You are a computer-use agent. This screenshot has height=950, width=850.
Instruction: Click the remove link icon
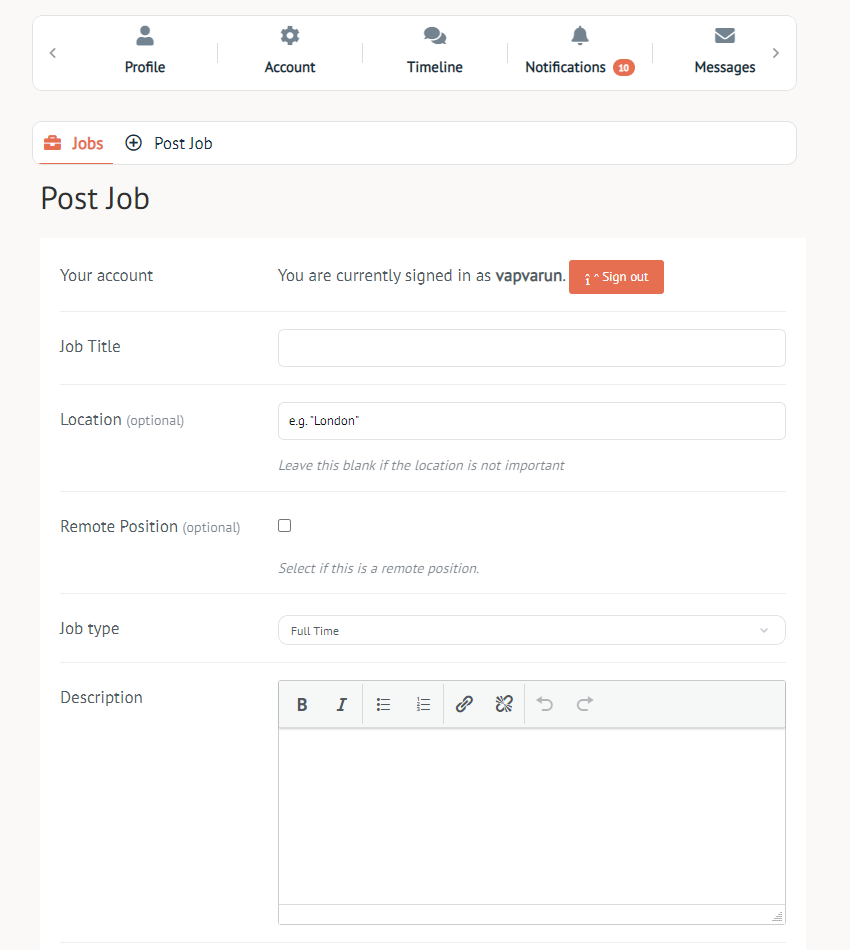[504, 705]
